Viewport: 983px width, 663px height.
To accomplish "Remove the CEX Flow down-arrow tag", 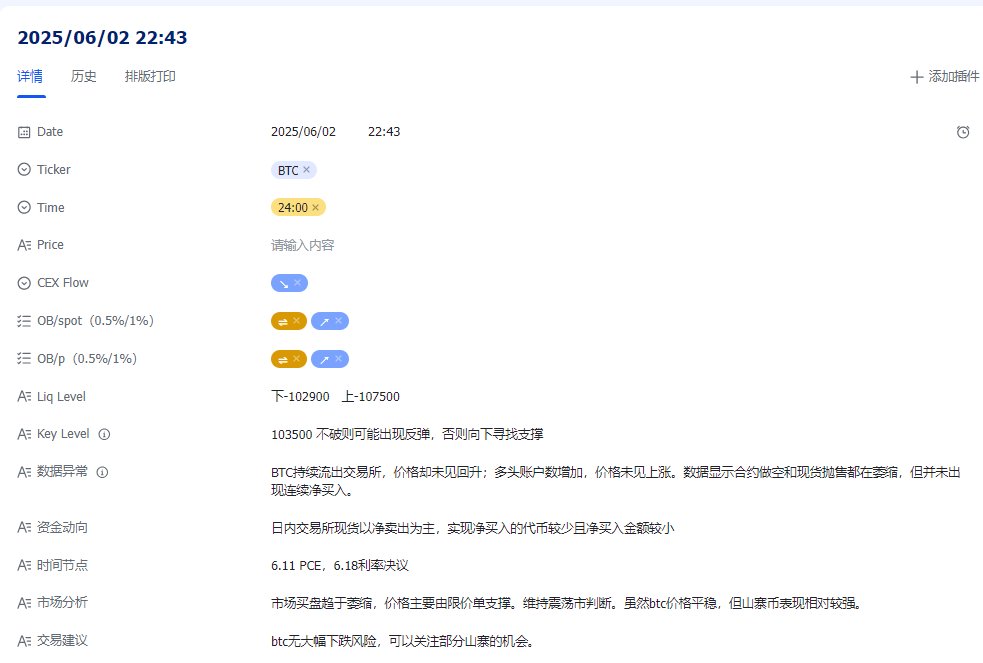I will (298, 283).
